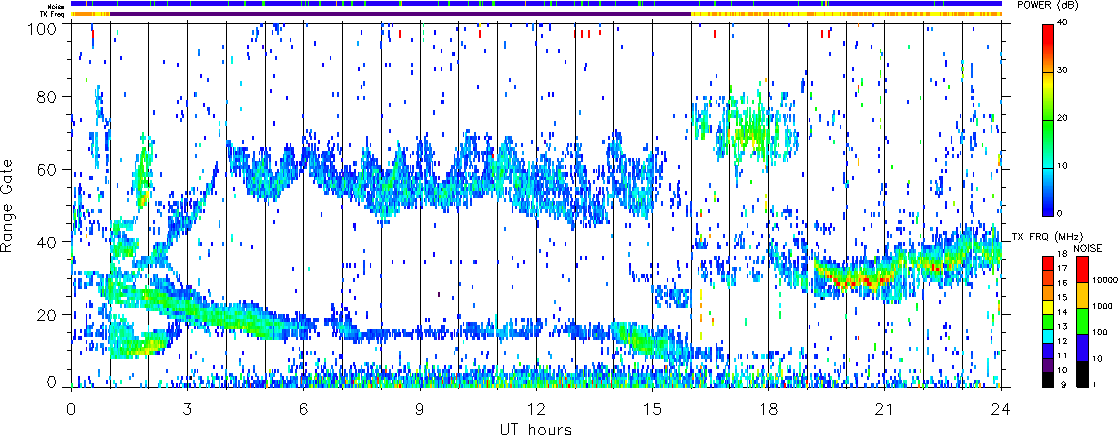Screen dimensions: 1118x435
Task: Click the "UT hours" x-axis title
Action: (535, 428)
